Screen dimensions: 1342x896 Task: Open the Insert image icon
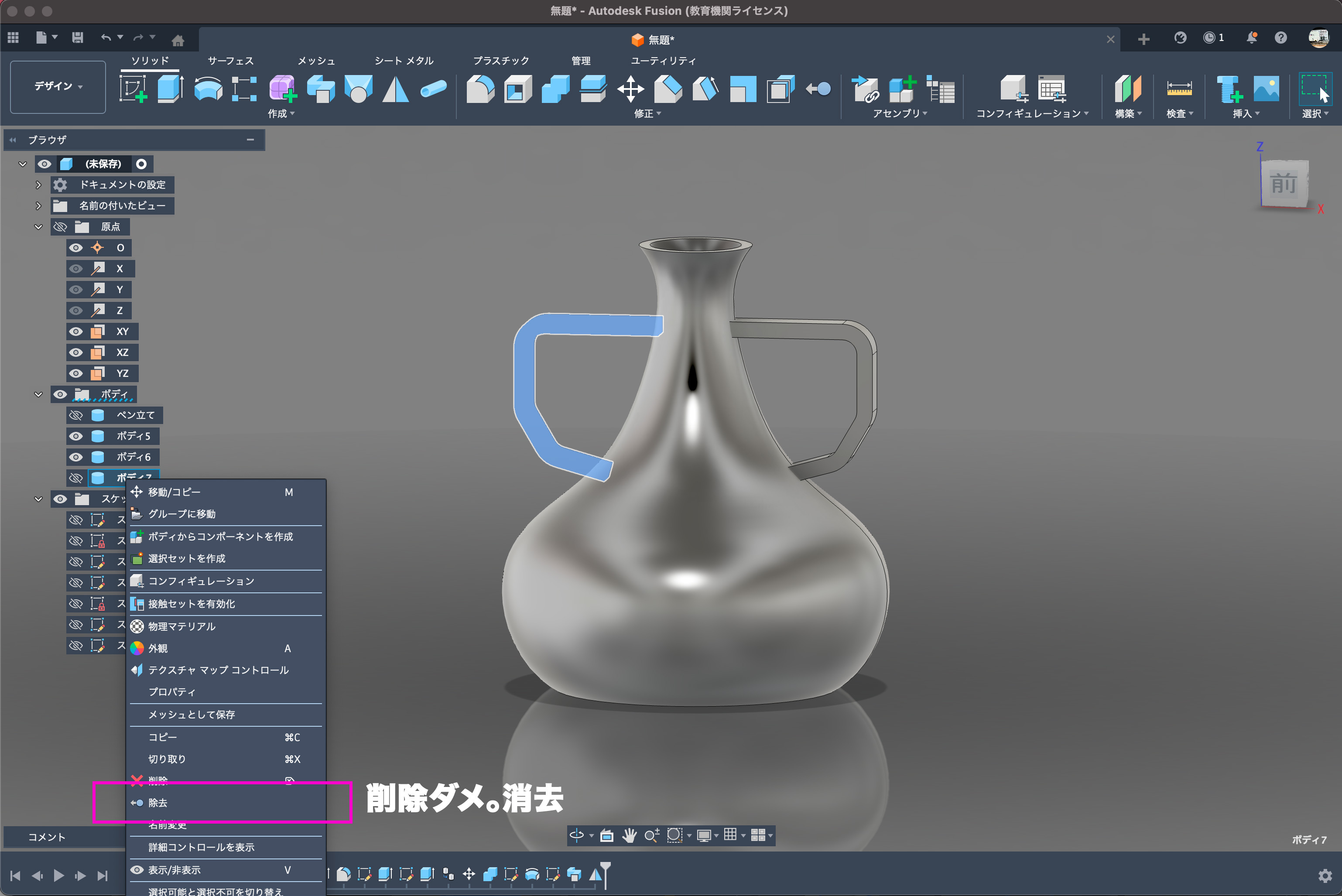point(1265,89)
